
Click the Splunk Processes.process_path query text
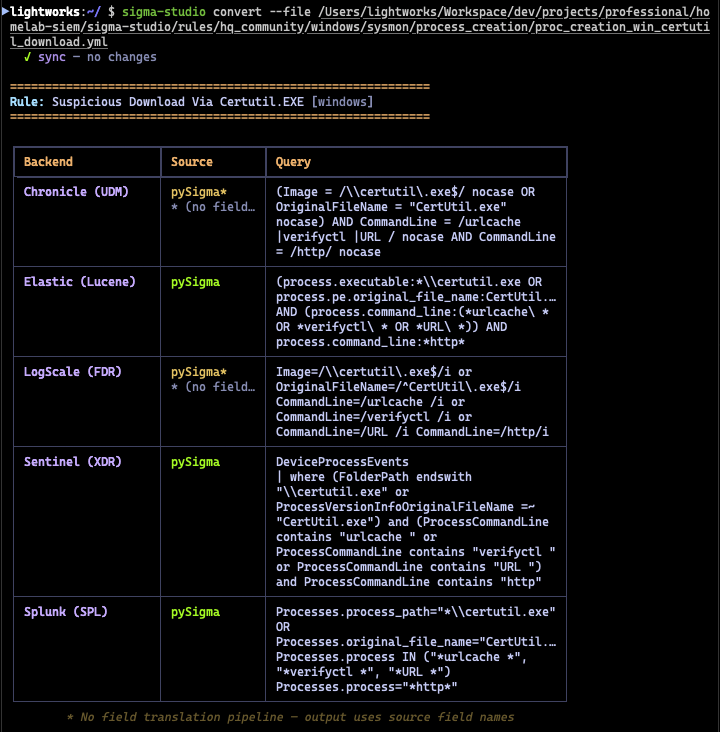[415, 612]
